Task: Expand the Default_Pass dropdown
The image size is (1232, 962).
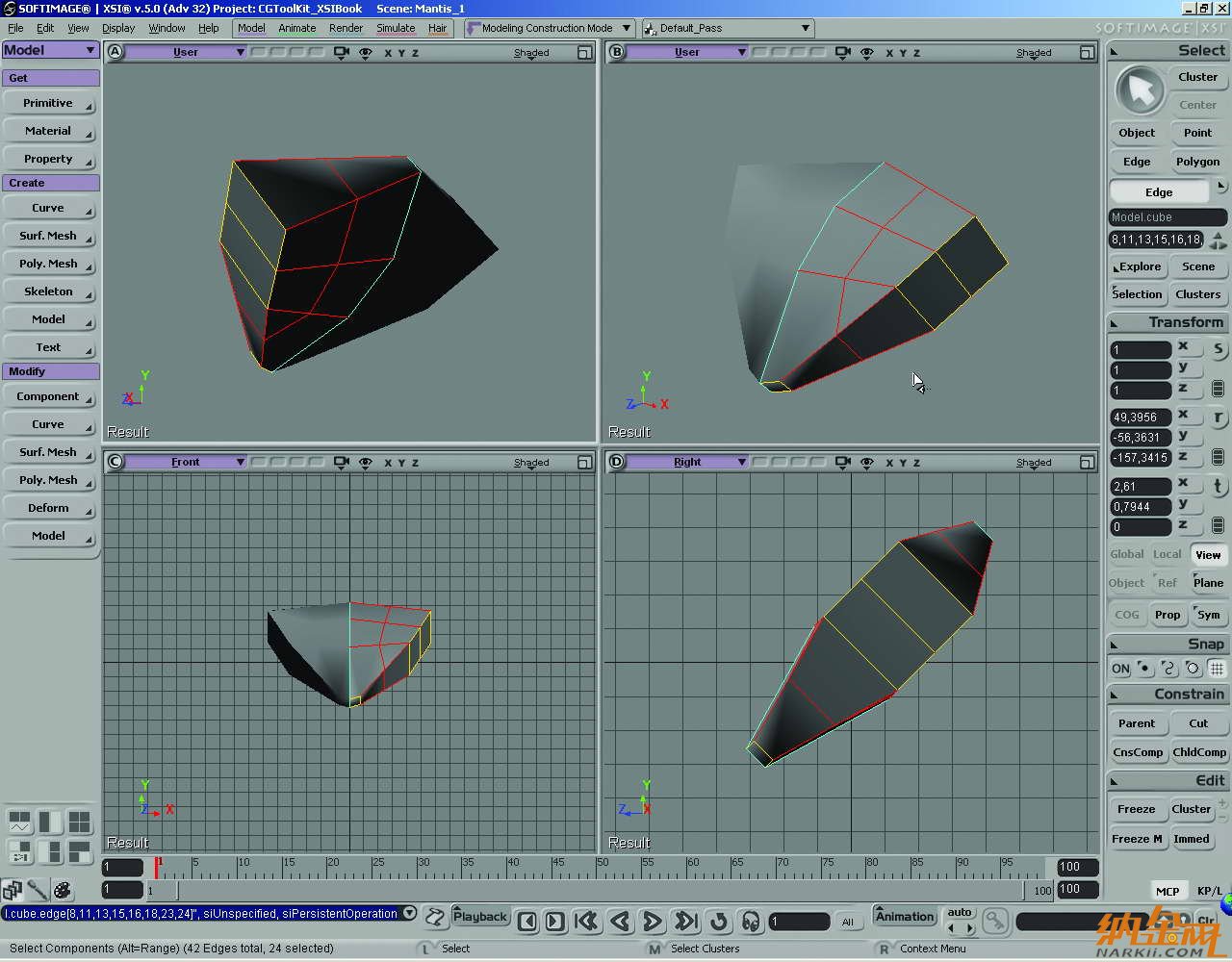Action: [x=806, y=28]
